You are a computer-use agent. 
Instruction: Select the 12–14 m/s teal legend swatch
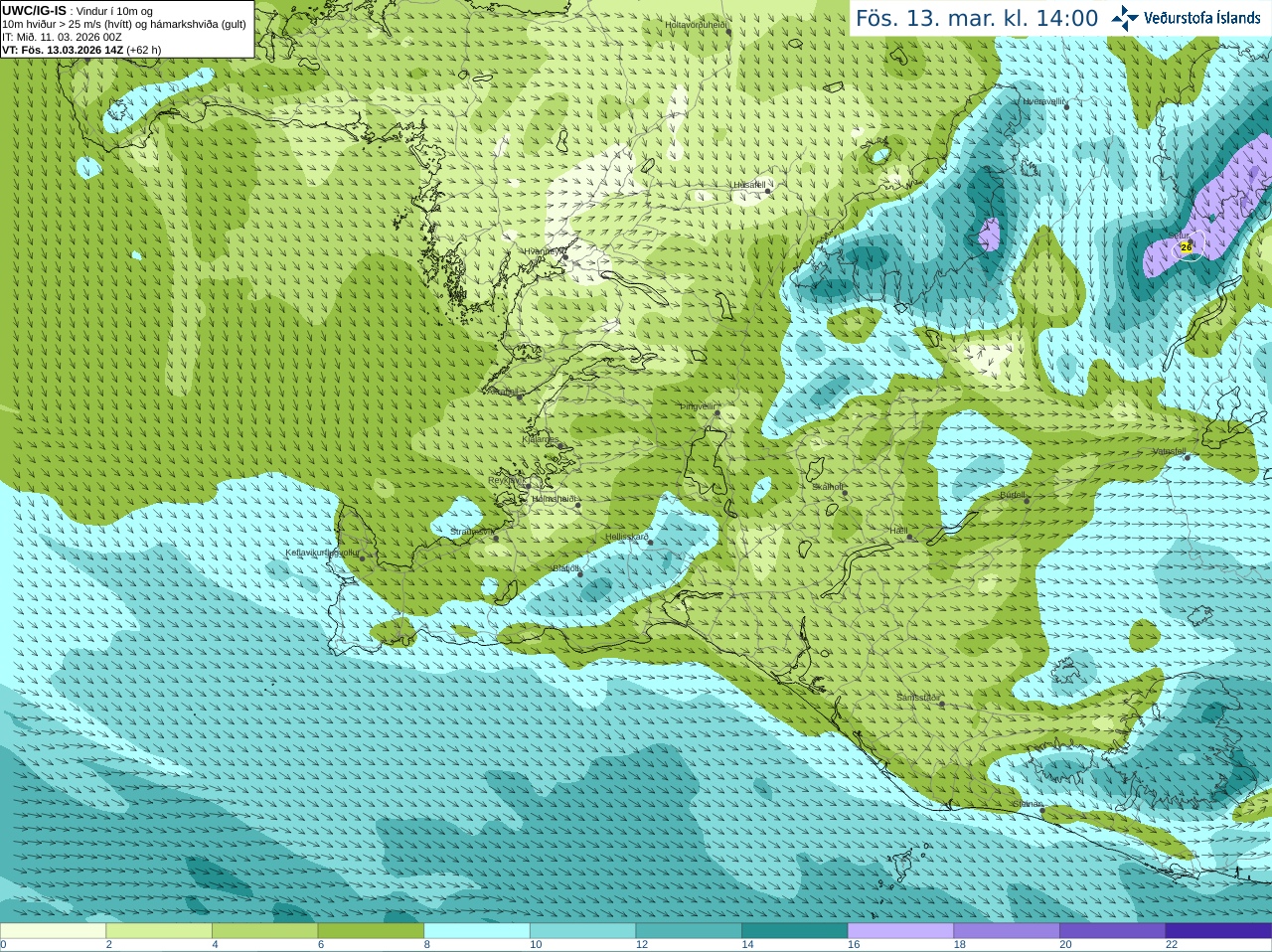[x=689, y=931]
